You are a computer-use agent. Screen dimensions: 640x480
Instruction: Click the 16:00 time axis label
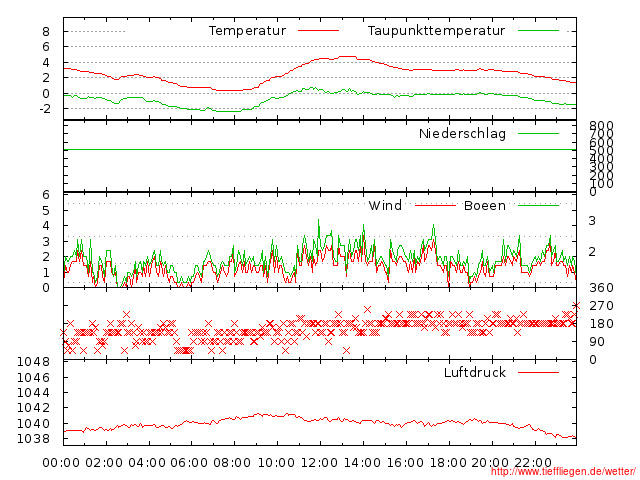point(405,463)
